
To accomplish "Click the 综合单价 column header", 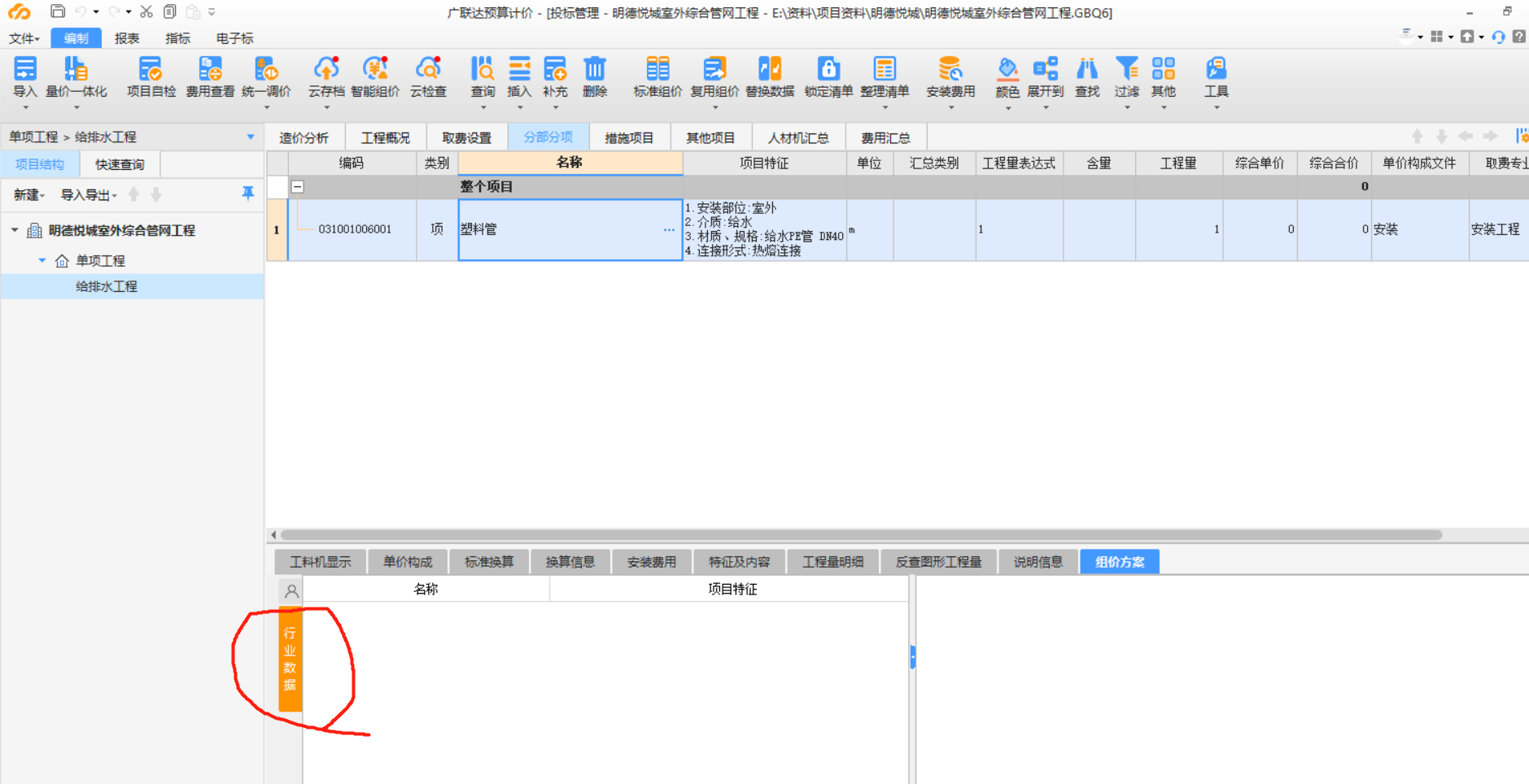I will [x=1259, y=163].
